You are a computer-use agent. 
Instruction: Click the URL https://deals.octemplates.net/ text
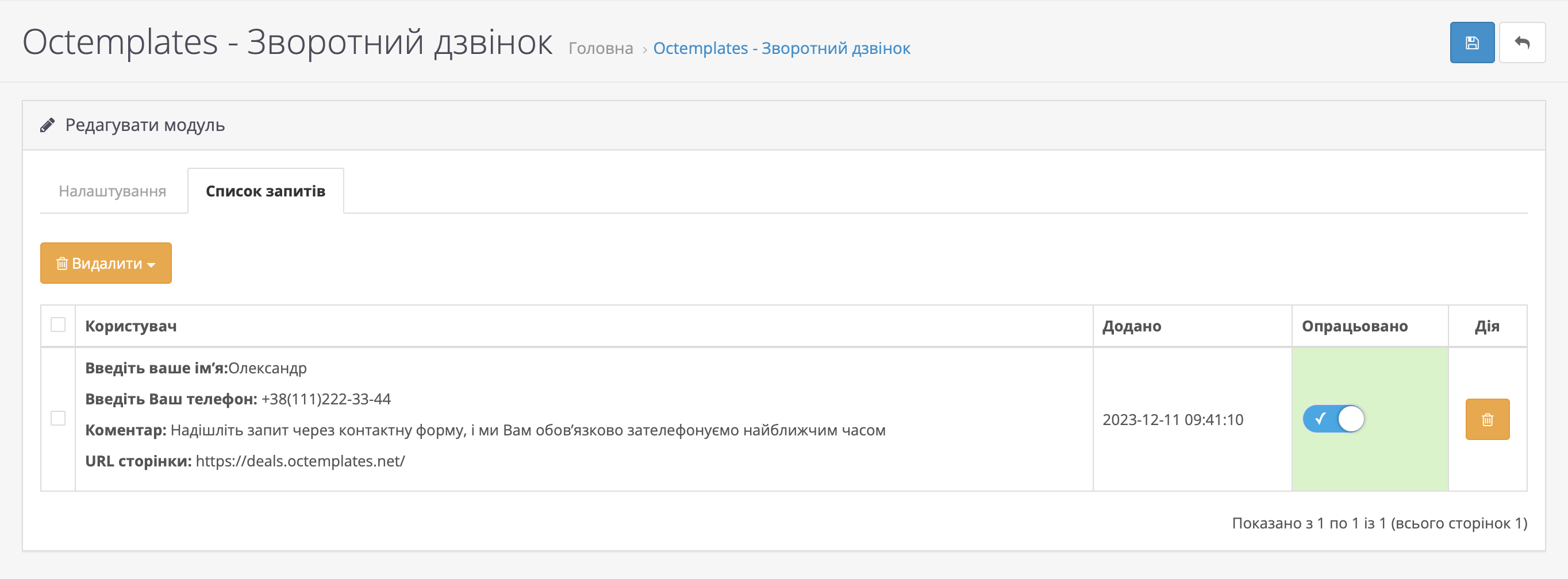click(300, 462)
